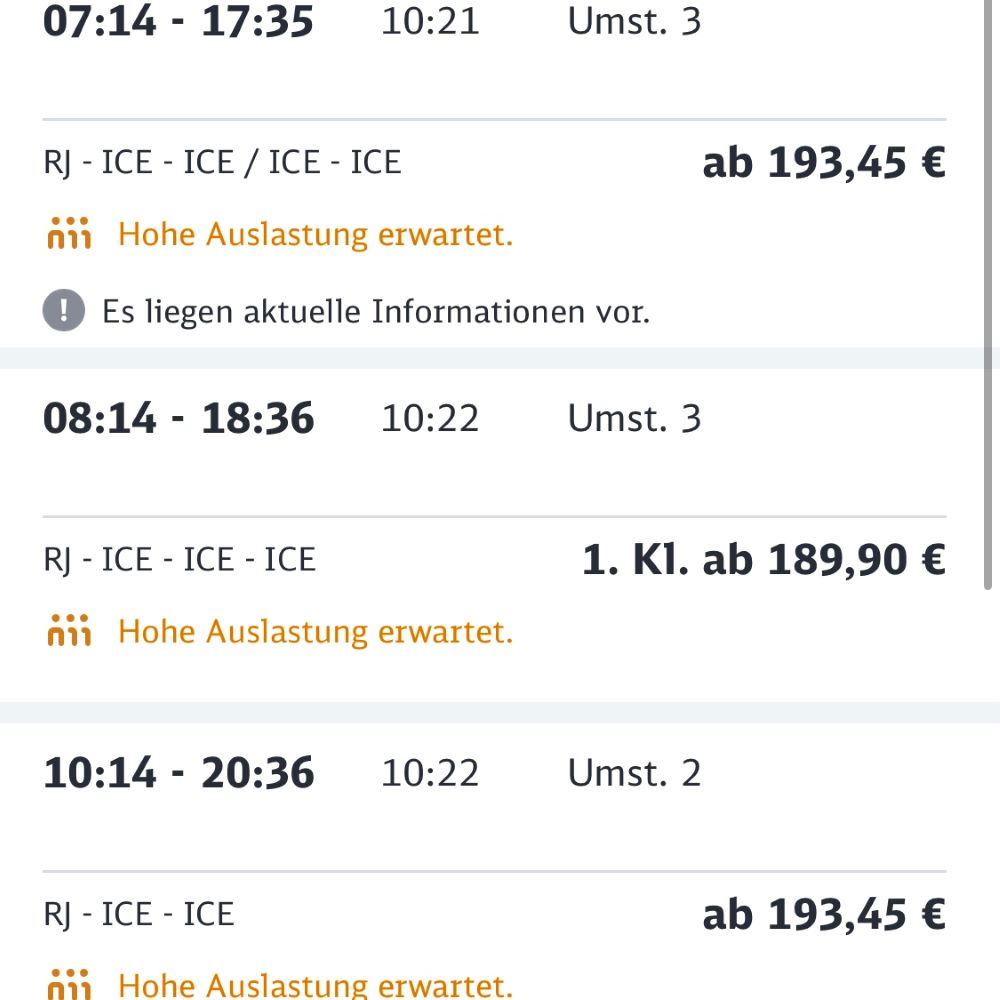Click 'Umst. 3' on the 07:14 trip

634,22
